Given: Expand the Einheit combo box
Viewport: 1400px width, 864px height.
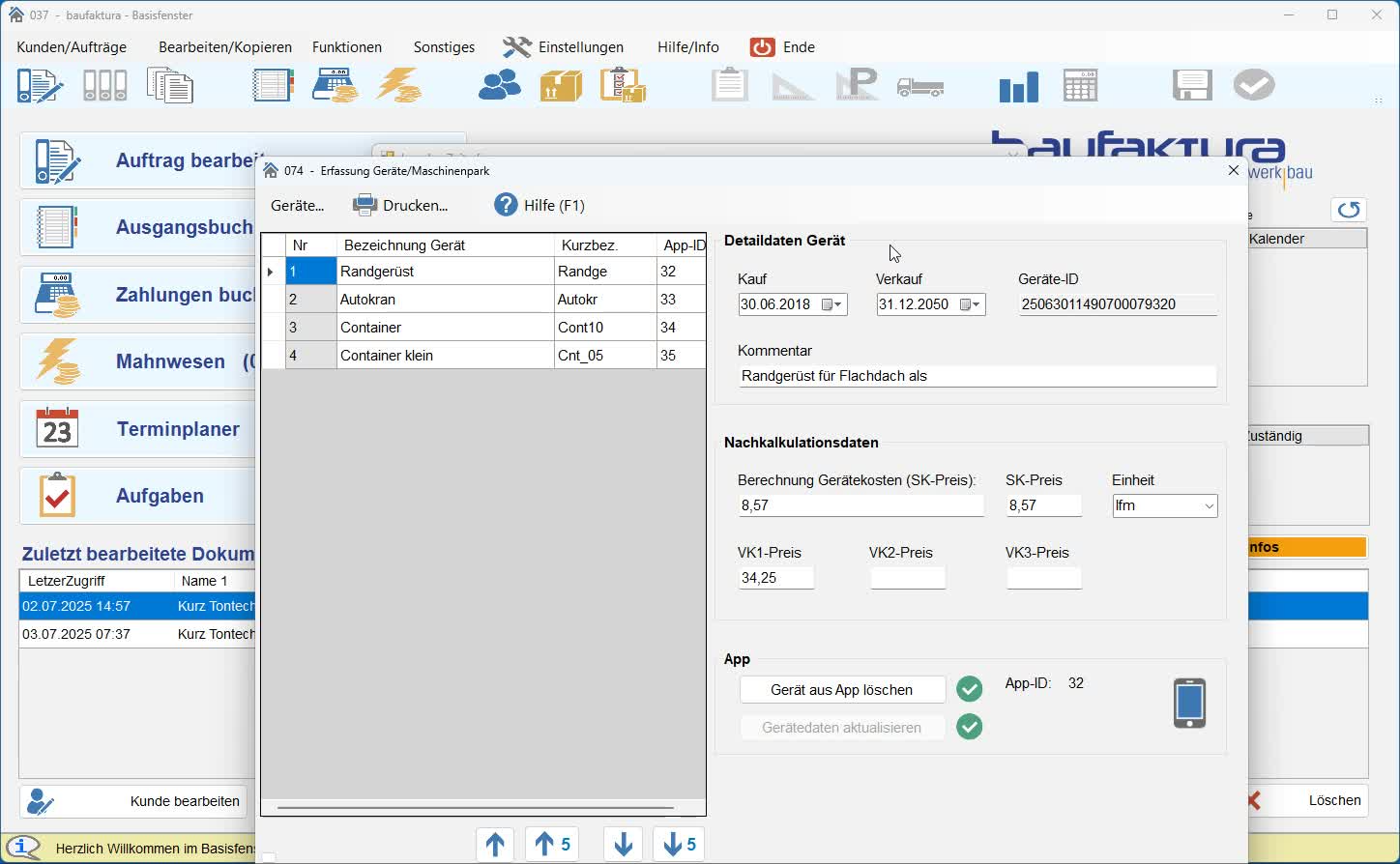Looking at the screenshot, I should click(1209, 506).
